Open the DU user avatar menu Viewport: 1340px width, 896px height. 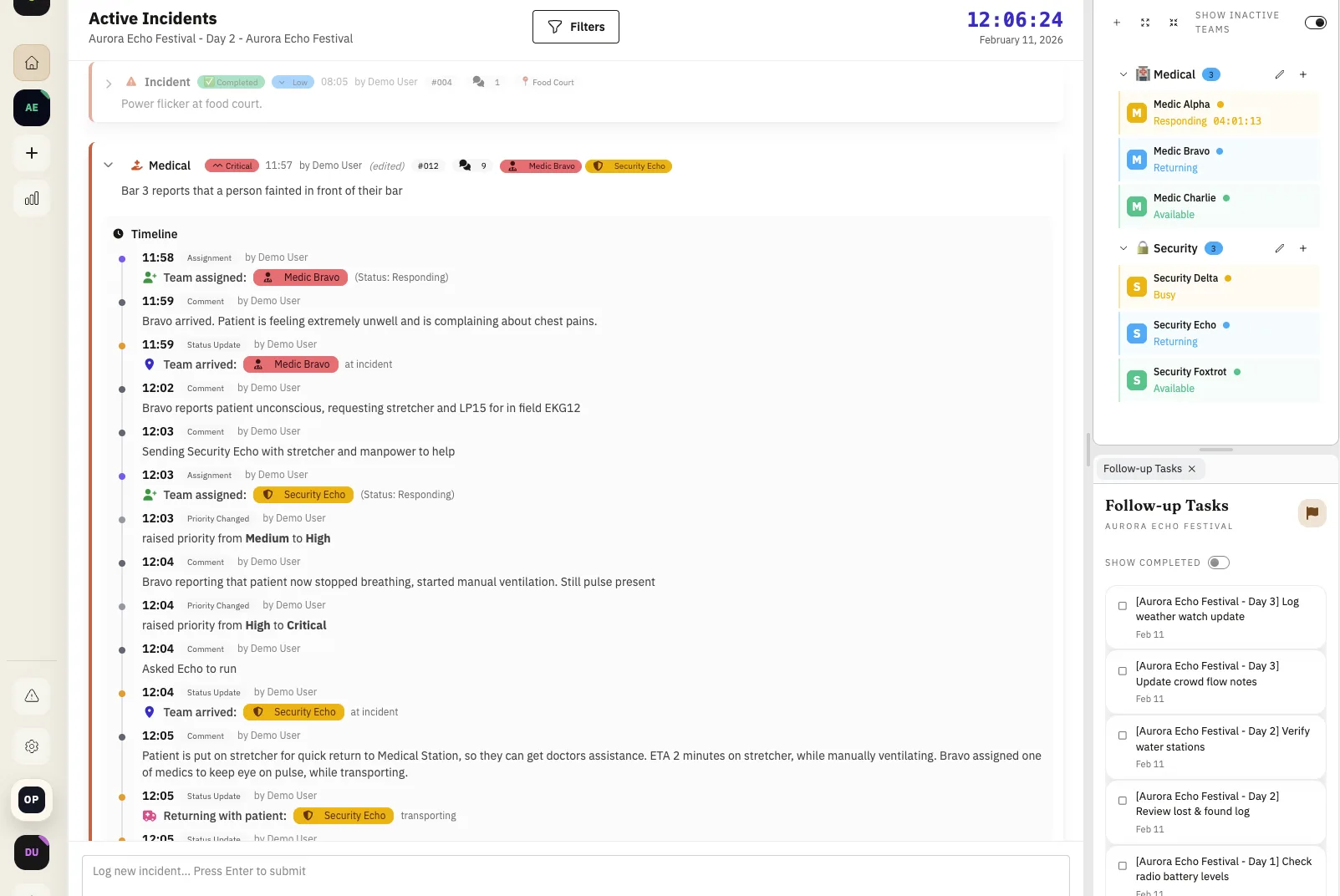(x=31, y=852)
